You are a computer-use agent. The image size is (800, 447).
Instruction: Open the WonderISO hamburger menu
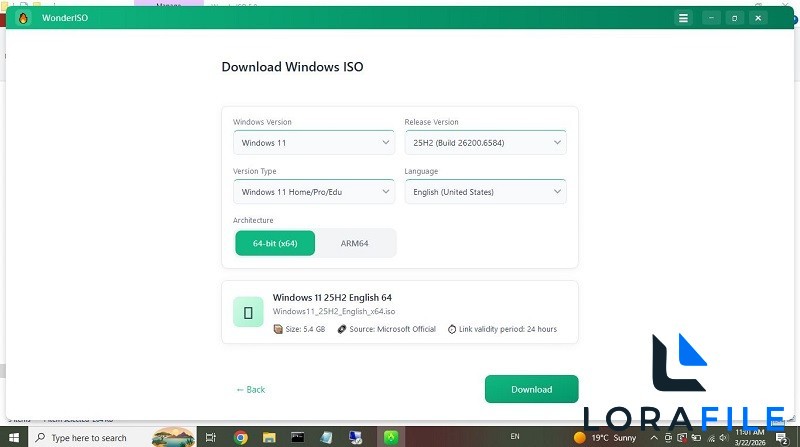click(683, 18)
